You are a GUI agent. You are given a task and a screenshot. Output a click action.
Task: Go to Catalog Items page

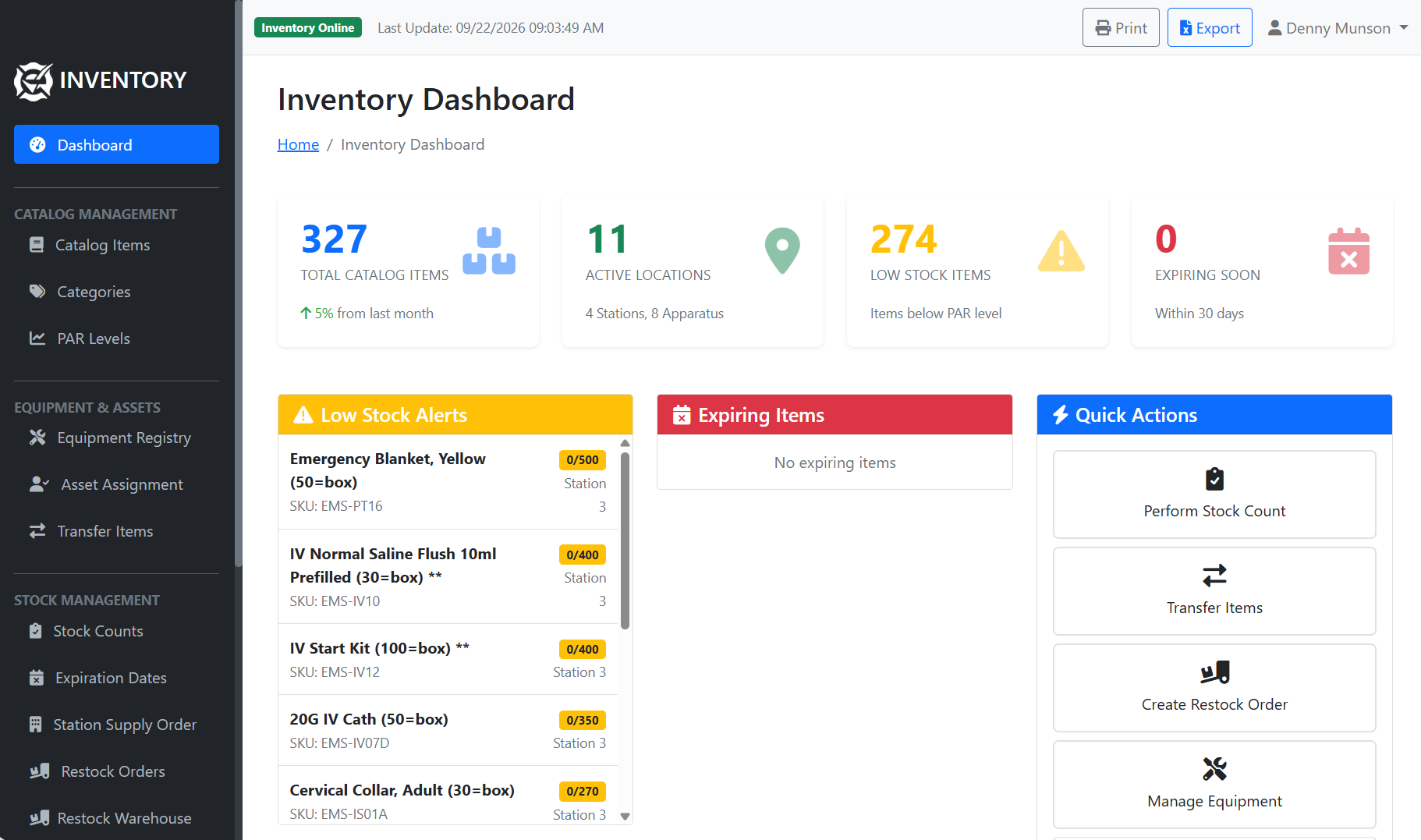pyautogui.click(x=116, y=245)
